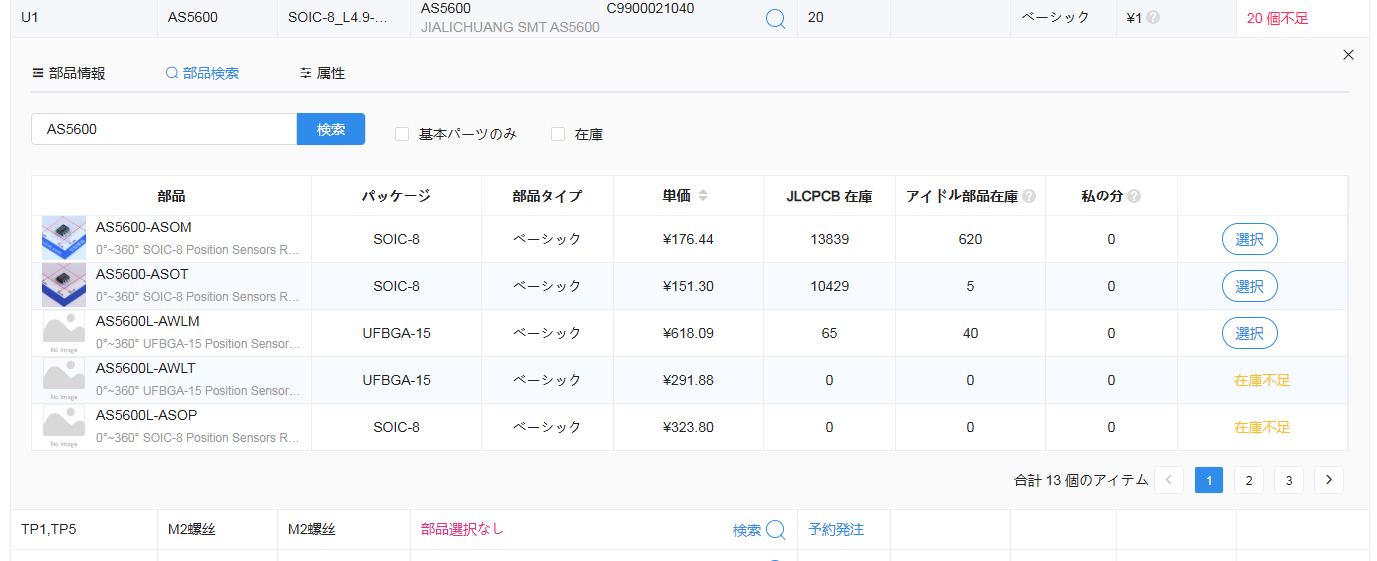
Task: Click the AS5600 search input field
Action: [x=164, y=129]
